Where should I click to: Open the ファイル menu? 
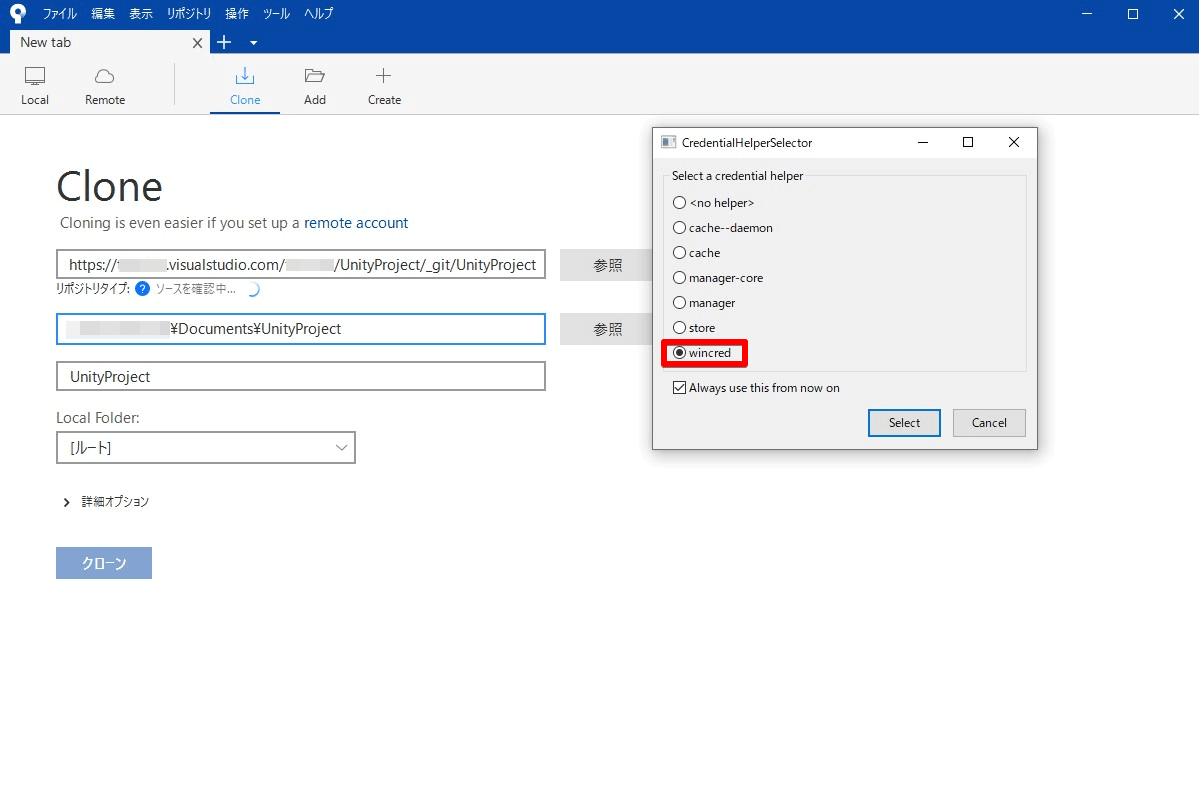pyautogui.click(x=59, y=14)
